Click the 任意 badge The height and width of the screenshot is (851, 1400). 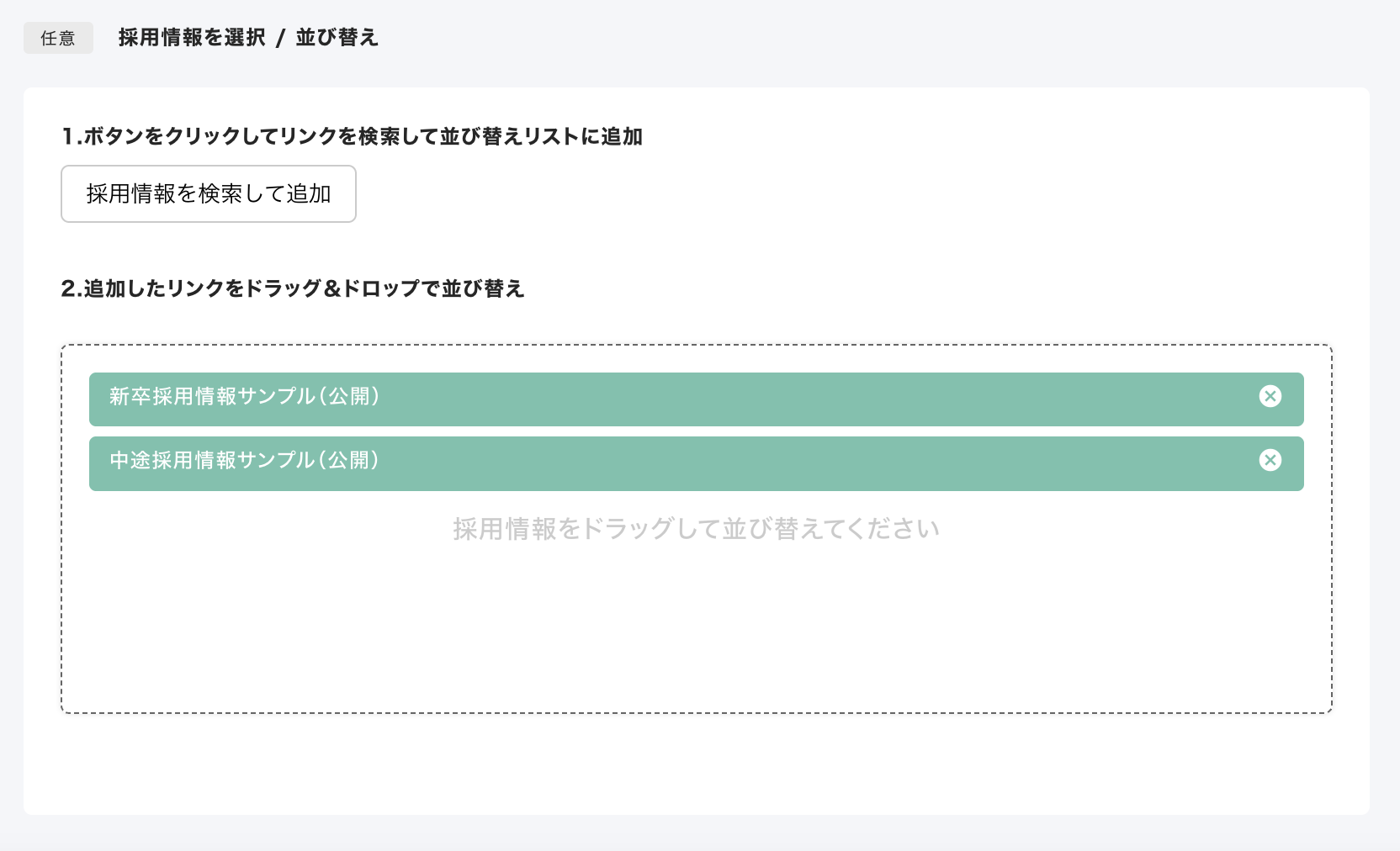click(x=58, y=38)
